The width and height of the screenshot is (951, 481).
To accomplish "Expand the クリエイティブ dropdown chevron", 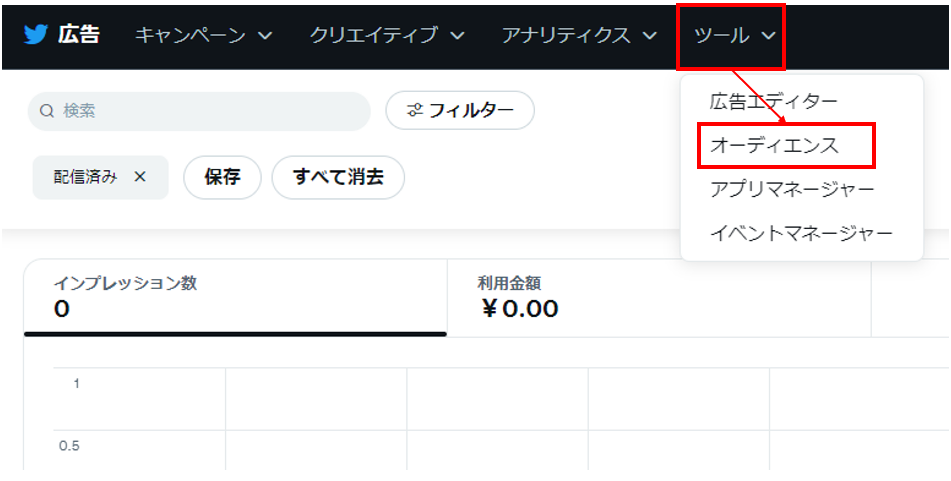I will [x=457, y=36].
